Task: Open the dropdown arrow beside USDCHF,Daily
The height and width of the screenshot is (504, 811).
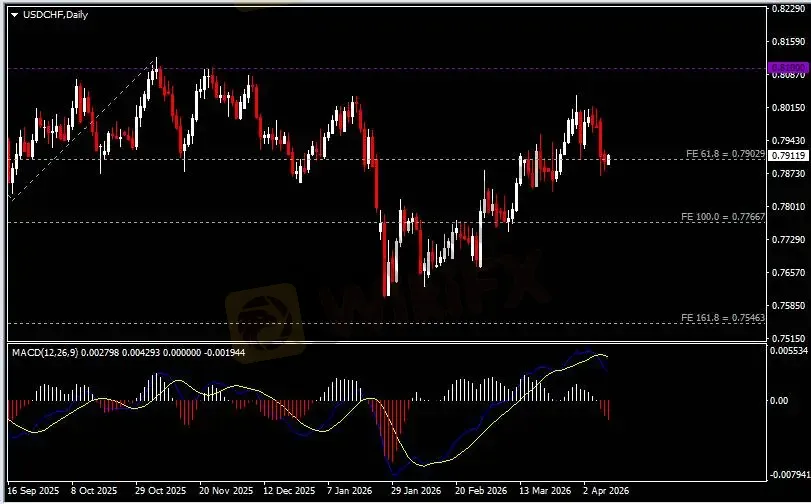Action: pyautogui.click(x=14, y=13)
